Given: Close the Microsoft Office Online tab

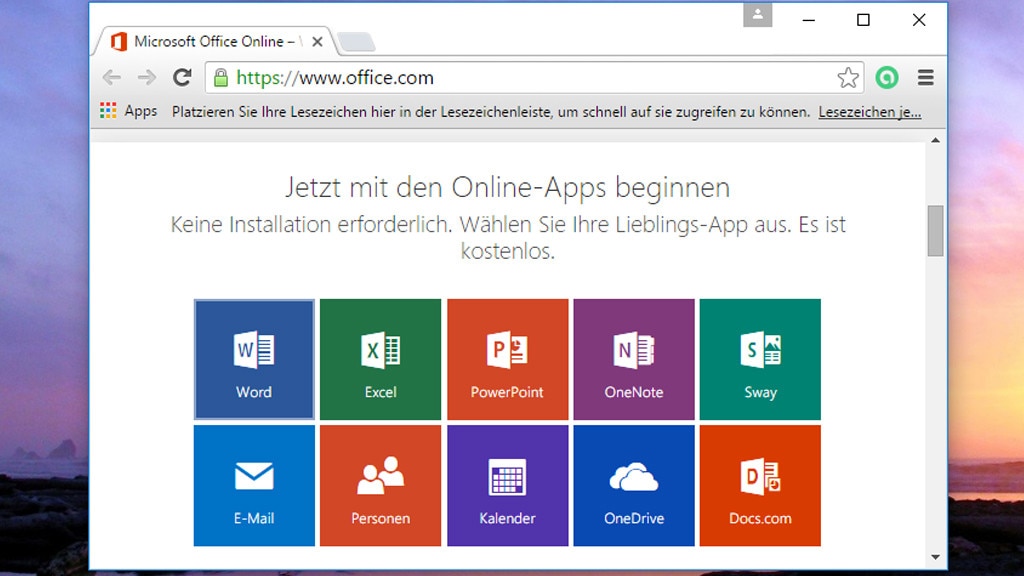Looking at the screenshot, I should pos(317,42).
